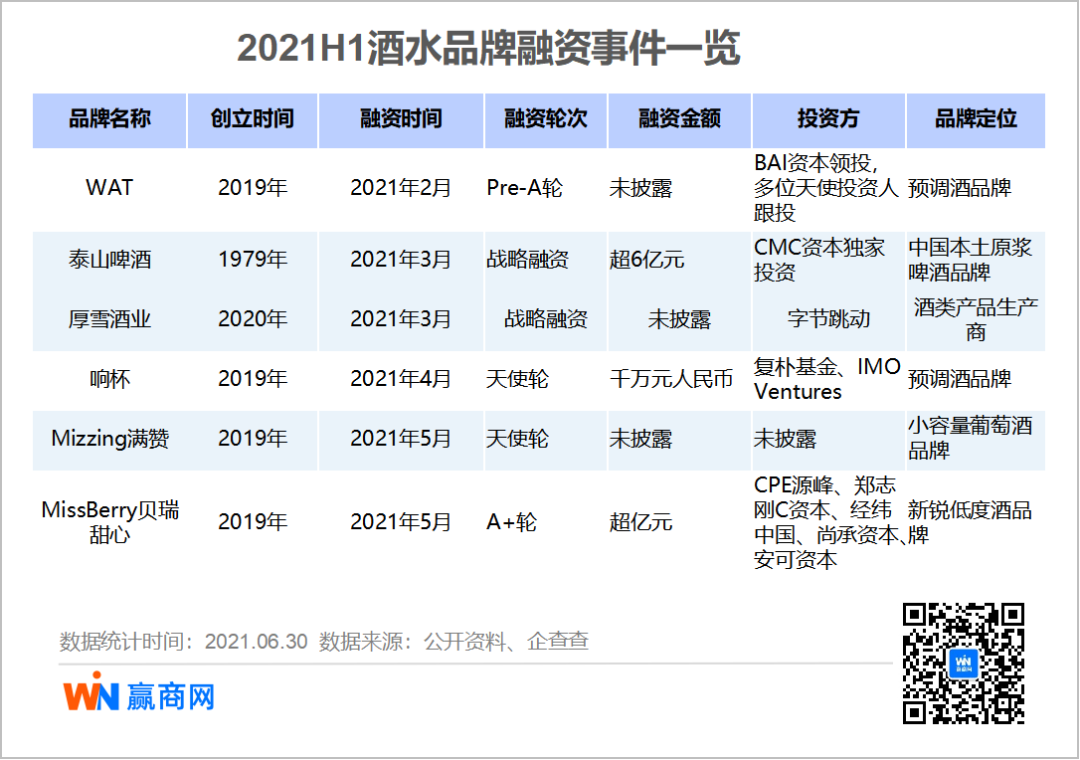Click the "1979年" founding year
This screenshot has height=760, width=1080.
click(x=252, y=259)
